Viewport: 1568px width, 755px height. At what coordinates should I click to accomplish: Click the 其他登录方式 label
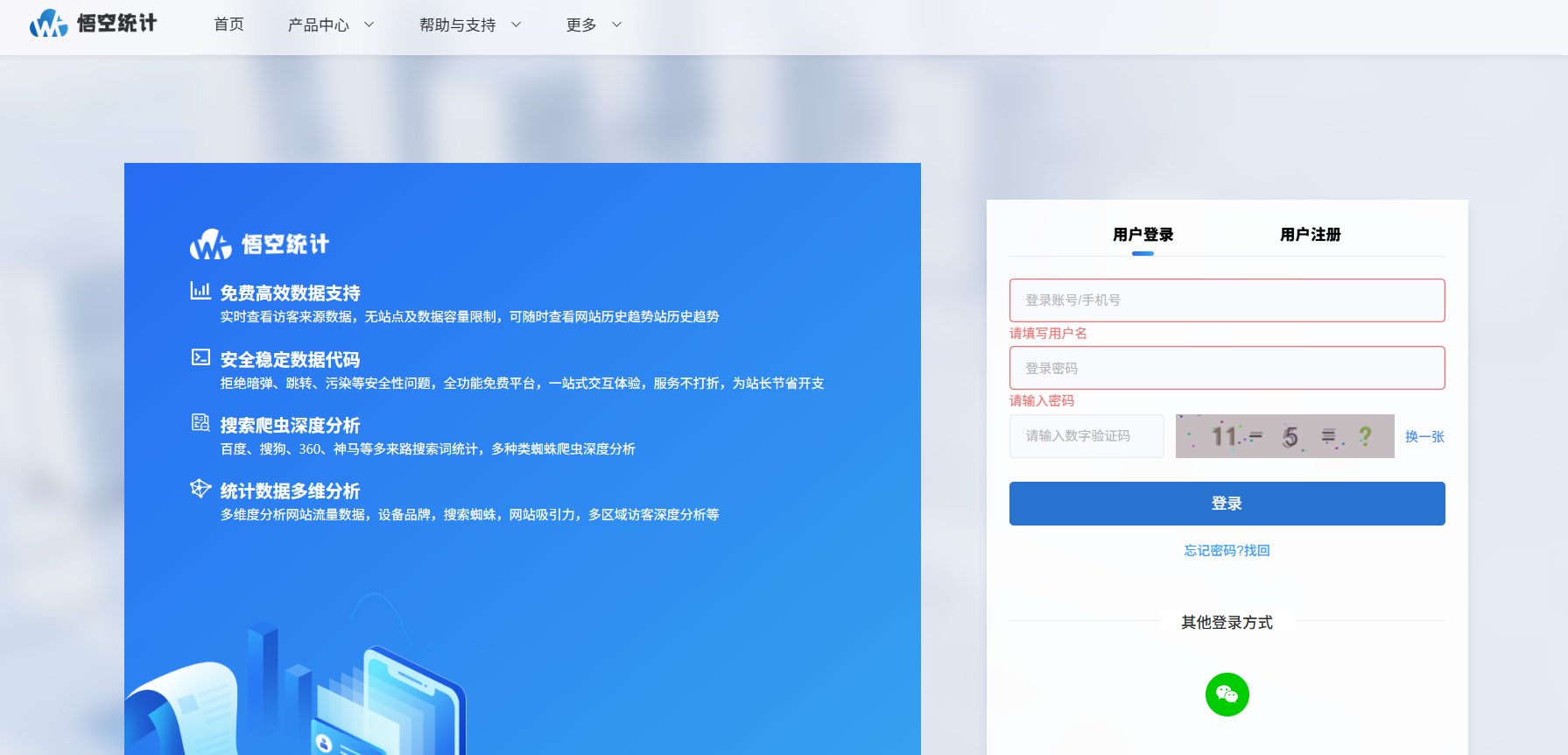click(1227, 622)
